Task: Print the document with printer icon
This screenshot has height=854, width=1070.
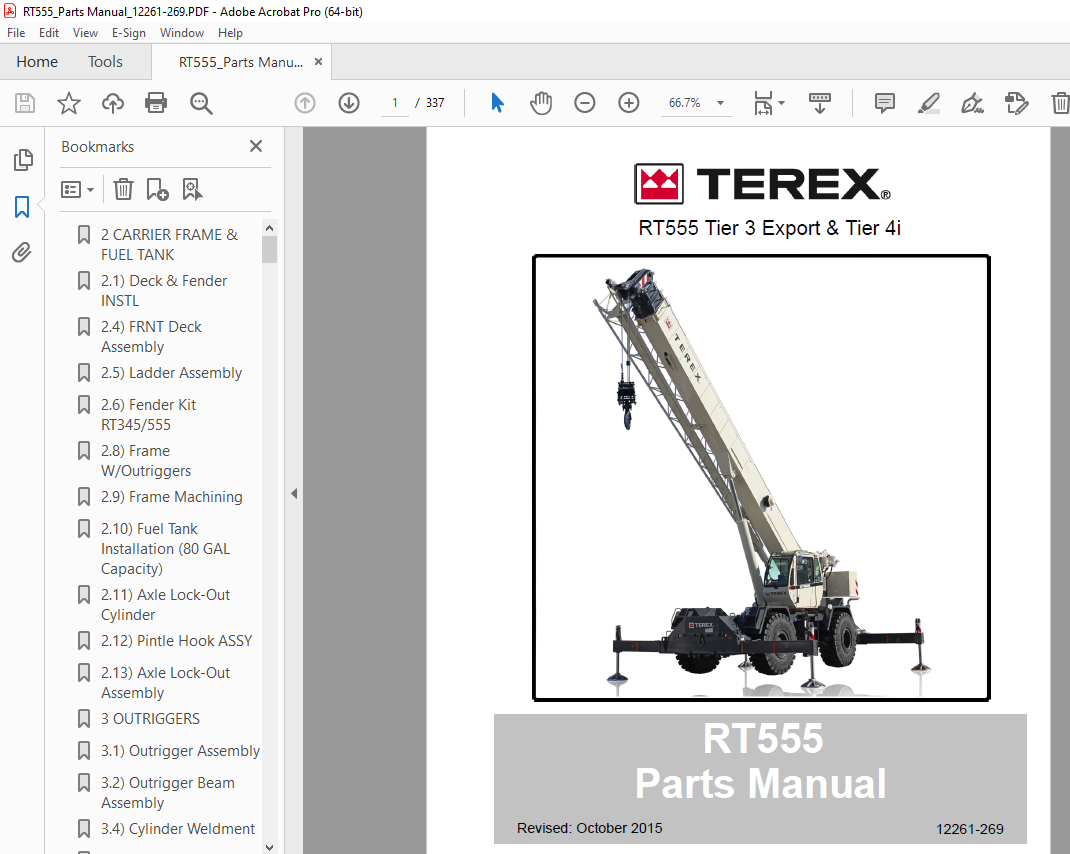Action: tap(156, 103)
